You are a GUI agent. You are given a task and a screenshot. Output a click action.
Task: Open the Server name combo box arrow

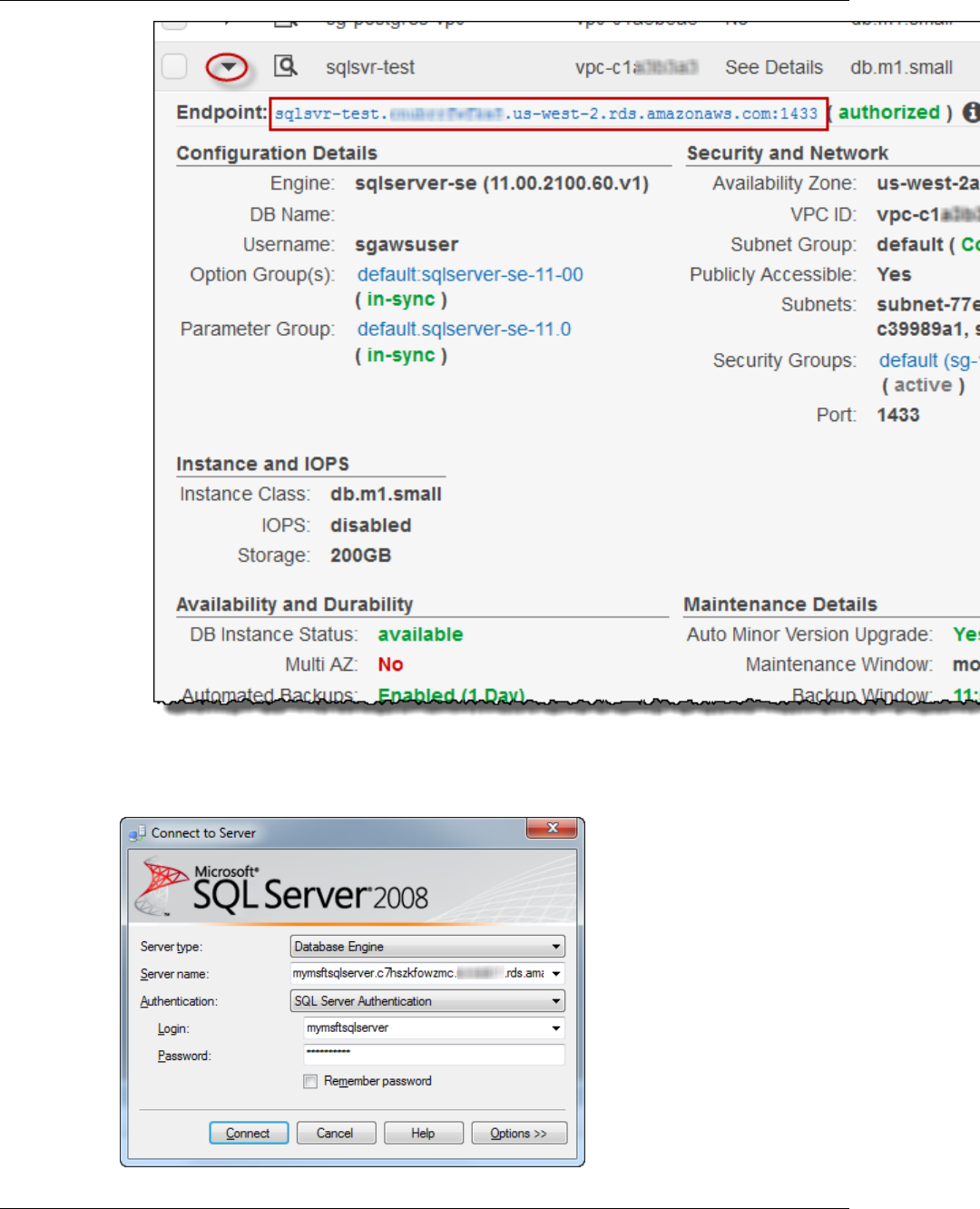point(555,974)
